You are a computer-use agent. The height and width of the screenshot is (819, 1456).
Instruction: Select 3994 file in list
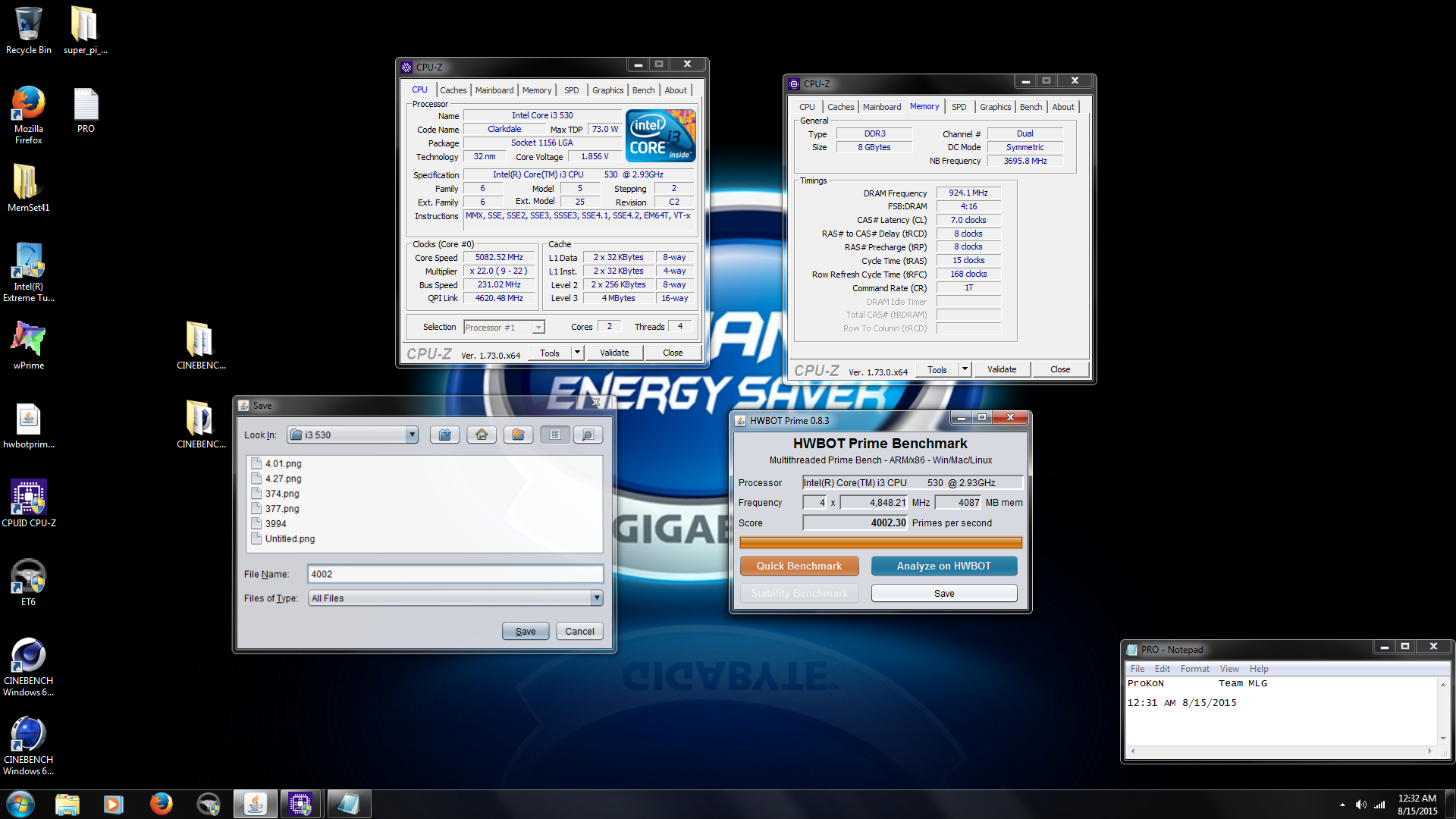point(269,523)
